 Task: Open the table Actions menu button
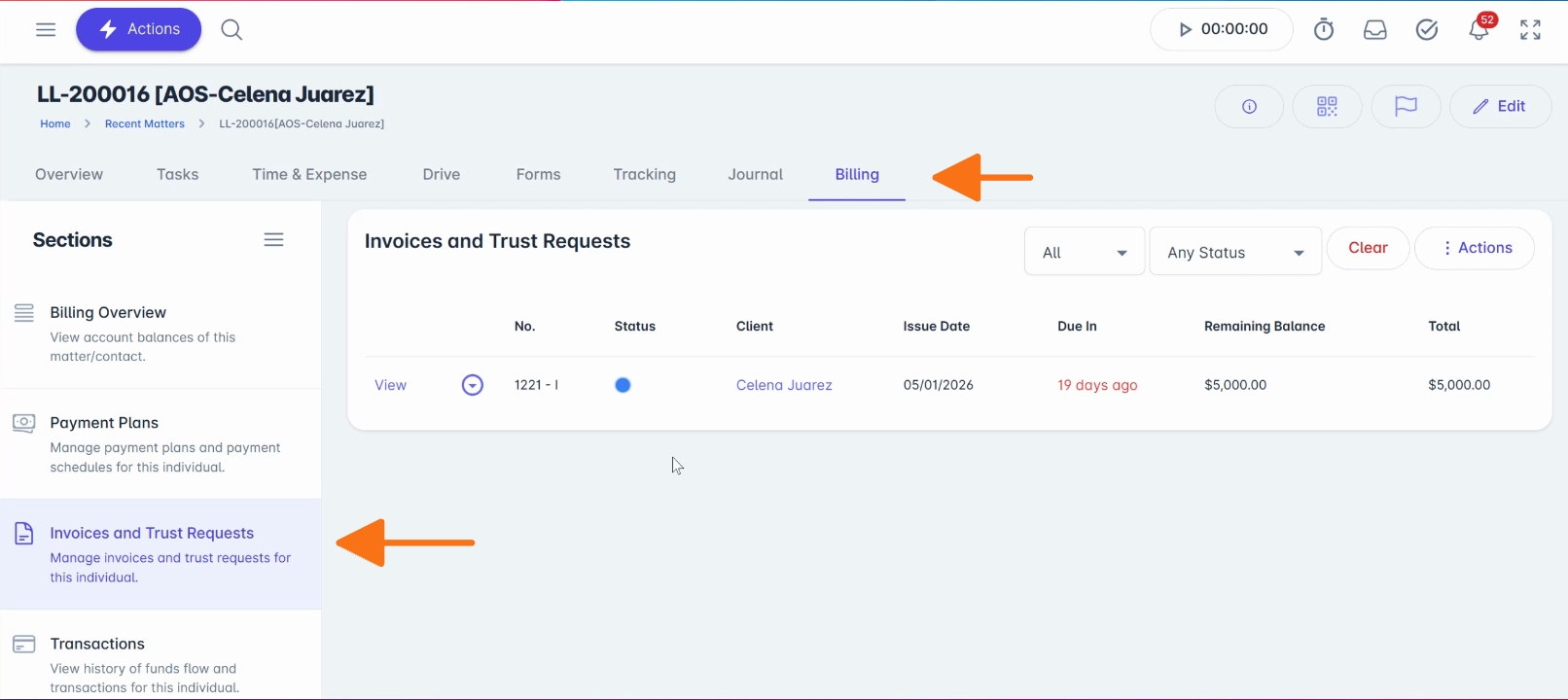[1475, 248]
